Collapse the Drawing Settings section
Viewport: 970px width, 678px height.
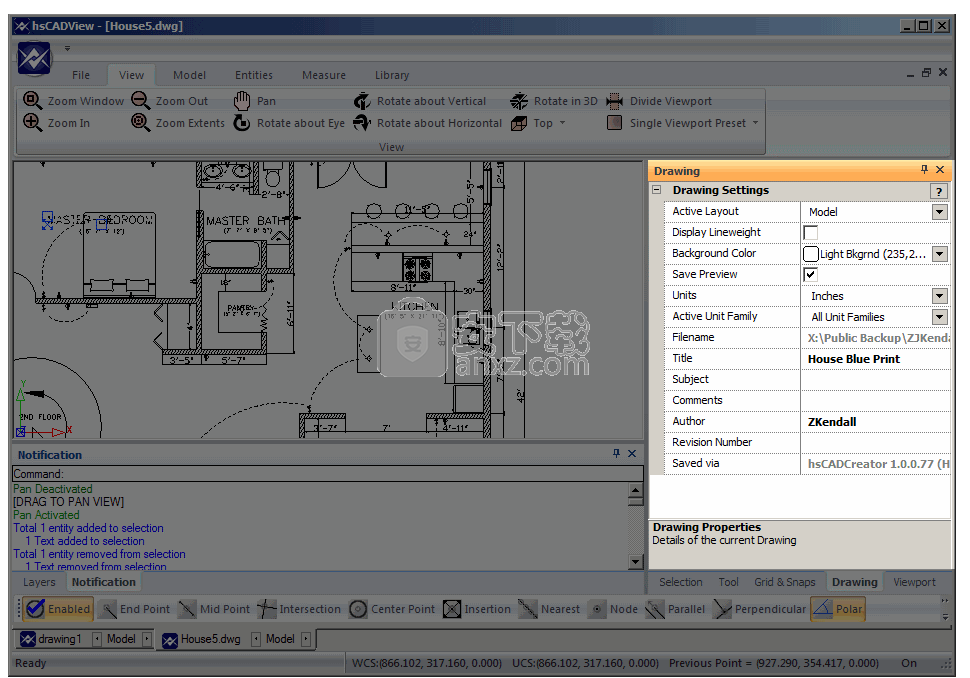click(657, 190)
